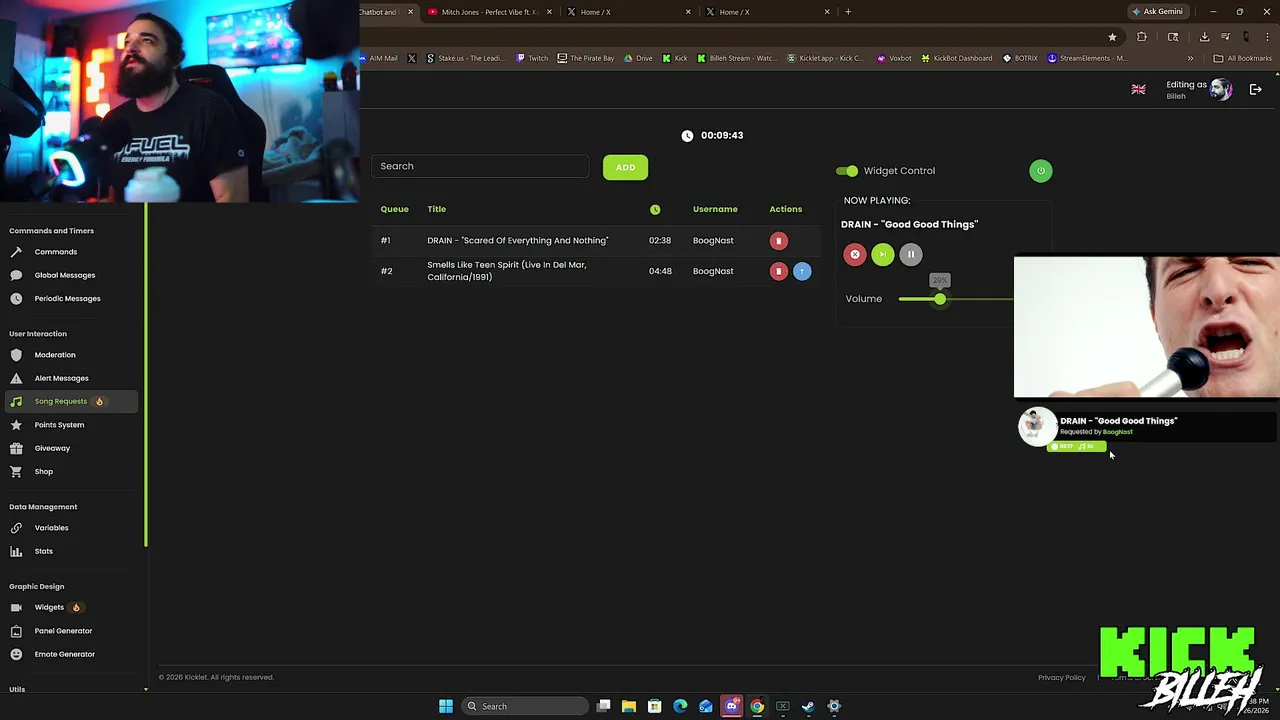Click the Privacy Policy link
Image resolution: width=1280 pixels, height=720 pixels.
pos(1061,678)
